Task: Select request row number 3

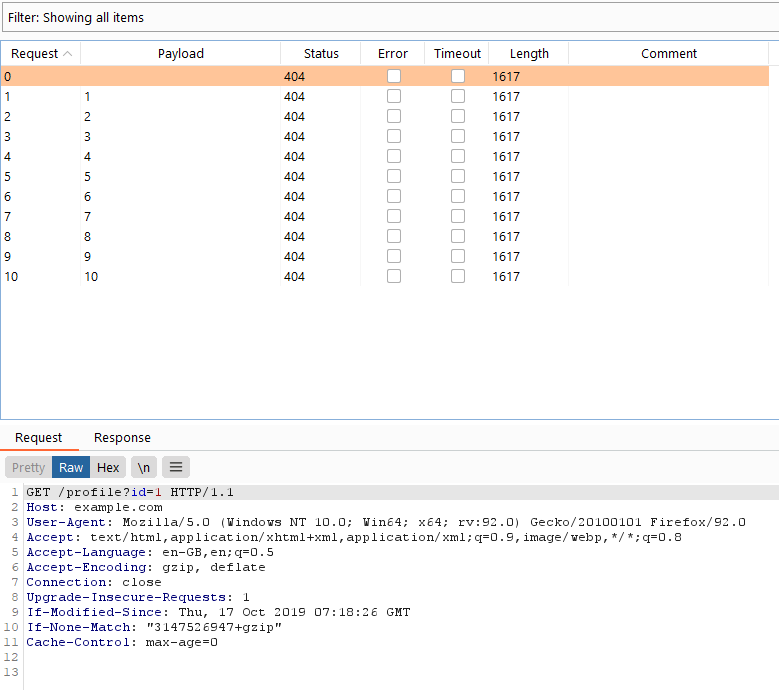Action: point(40,136)
